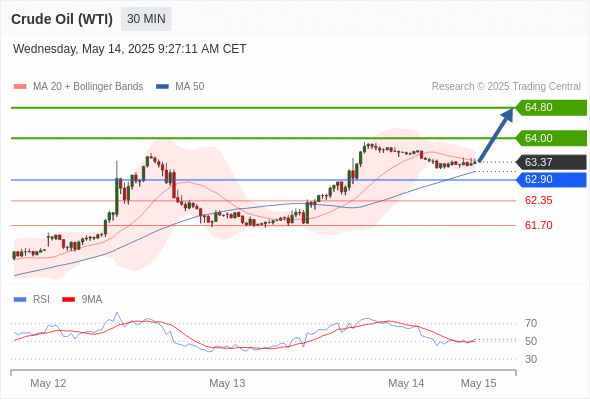Click the Trading Central research credit
The height and width of the screenshot is (400, 590).
[x=506, y=87]
